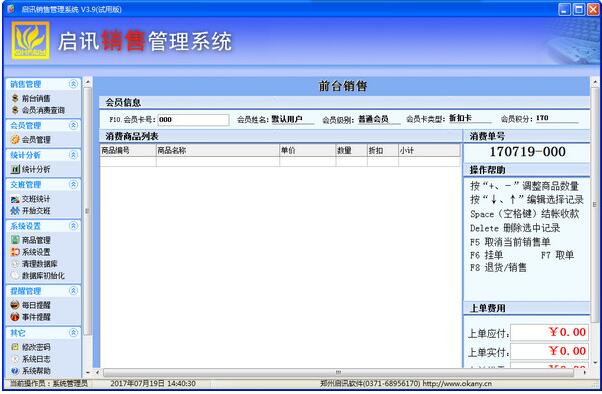The width and height of the screenshot is (602, 394).
Task: Click the 交班统计 icon
Action: tap(15, 199)
